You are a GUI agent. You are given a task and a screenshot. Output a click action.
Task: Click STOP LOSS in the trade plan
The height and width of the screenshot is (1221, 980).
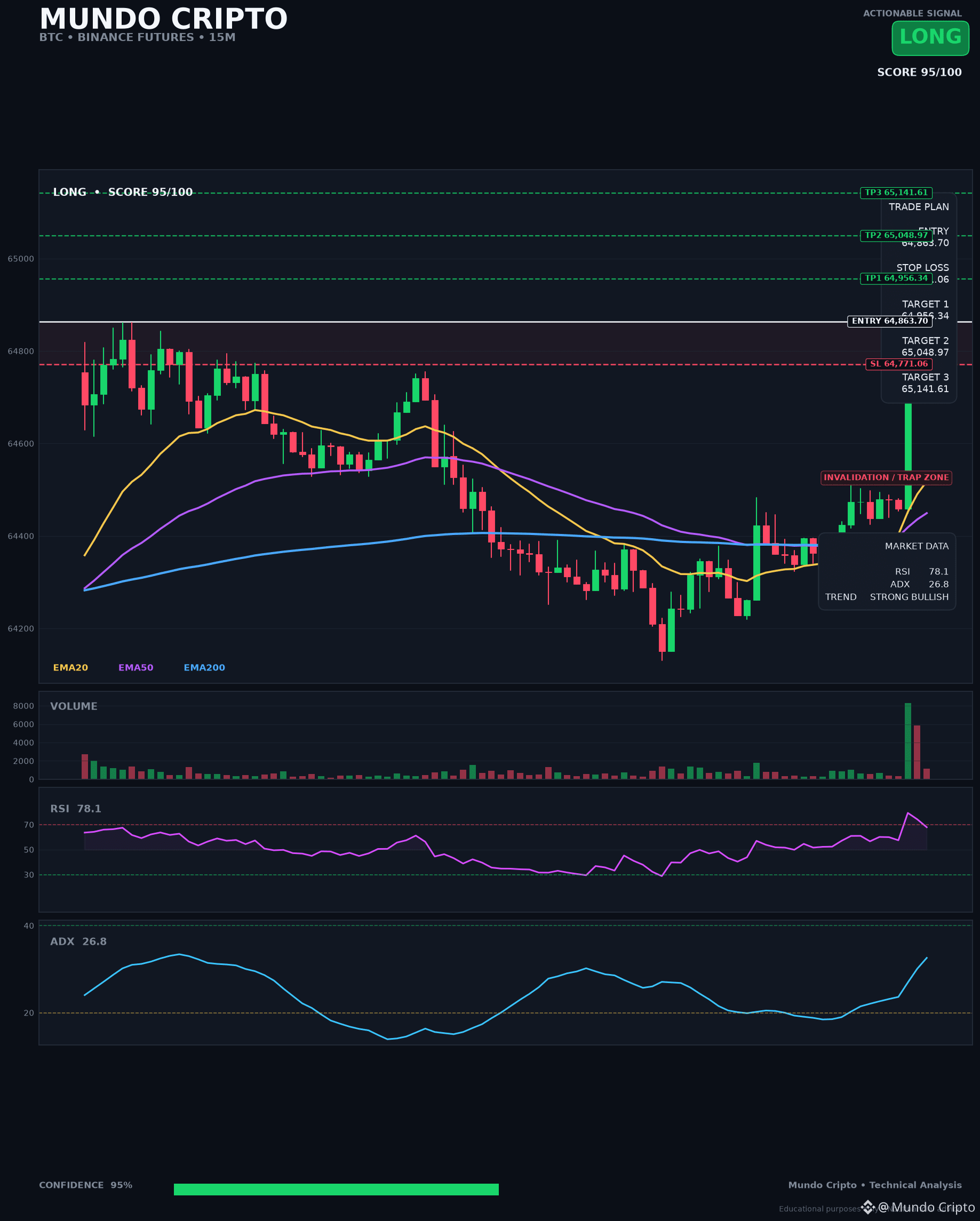tap(922, 267)
